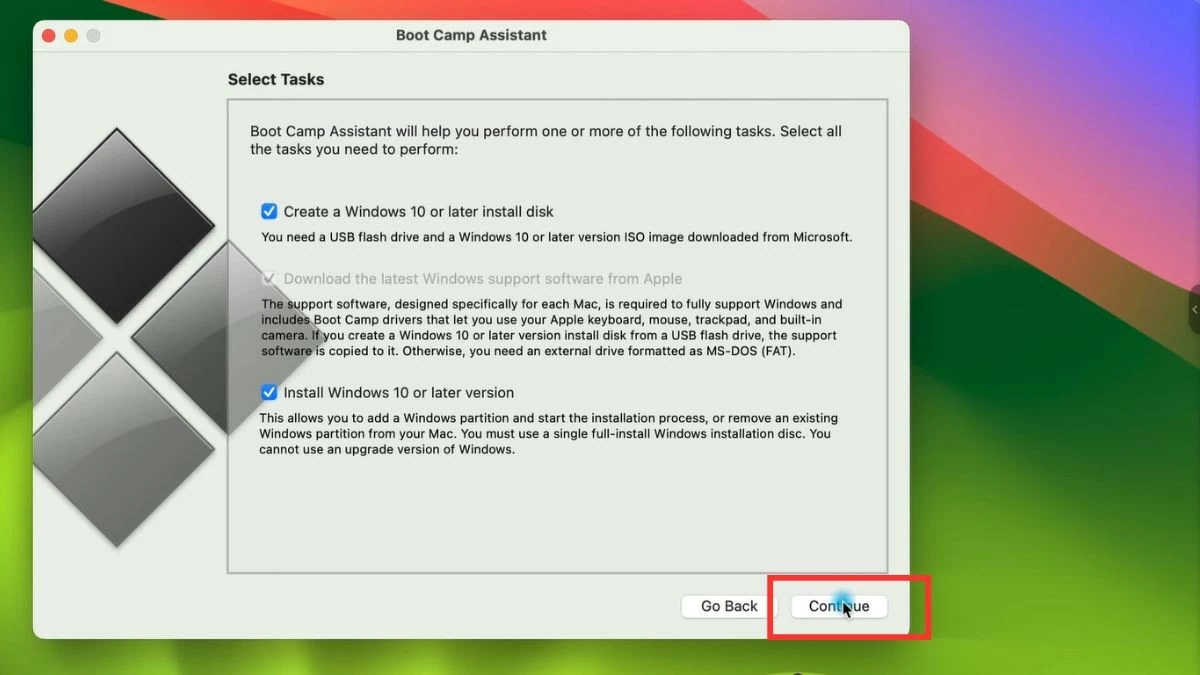Click the Boot Camp Assistant window title
1200x675 pixels.
471,35
